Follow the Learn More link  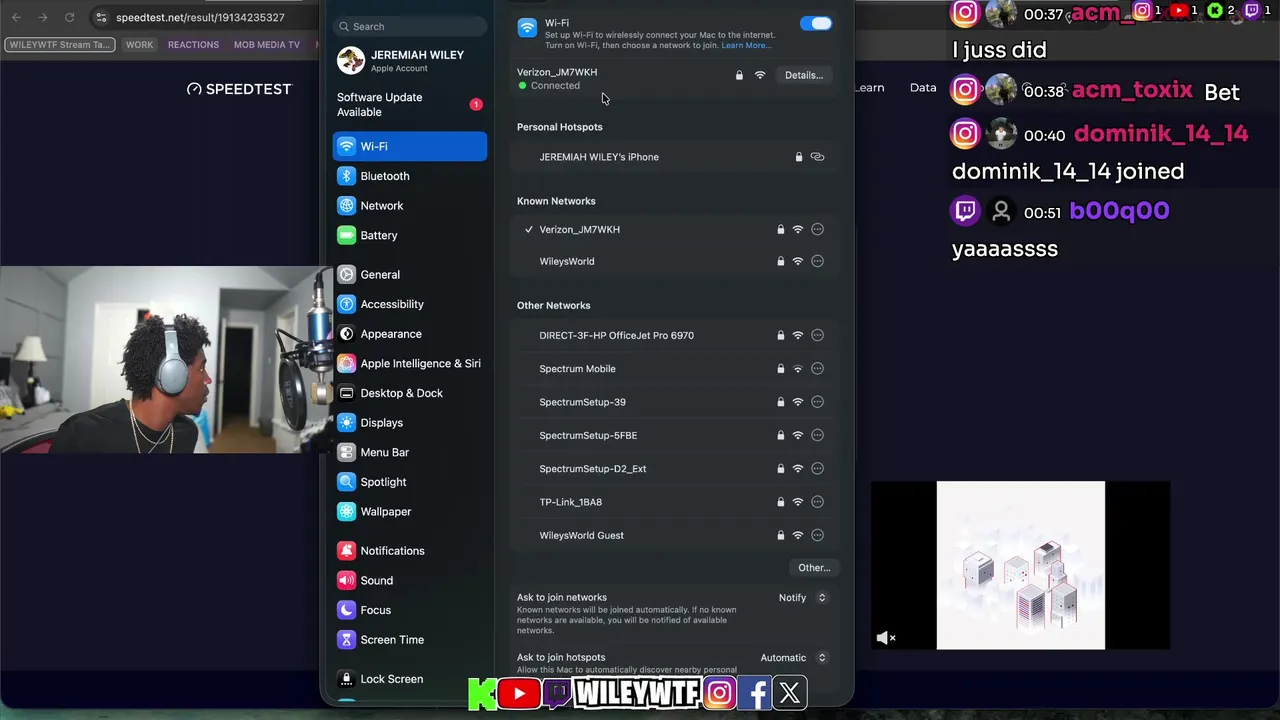click(746, 45)
